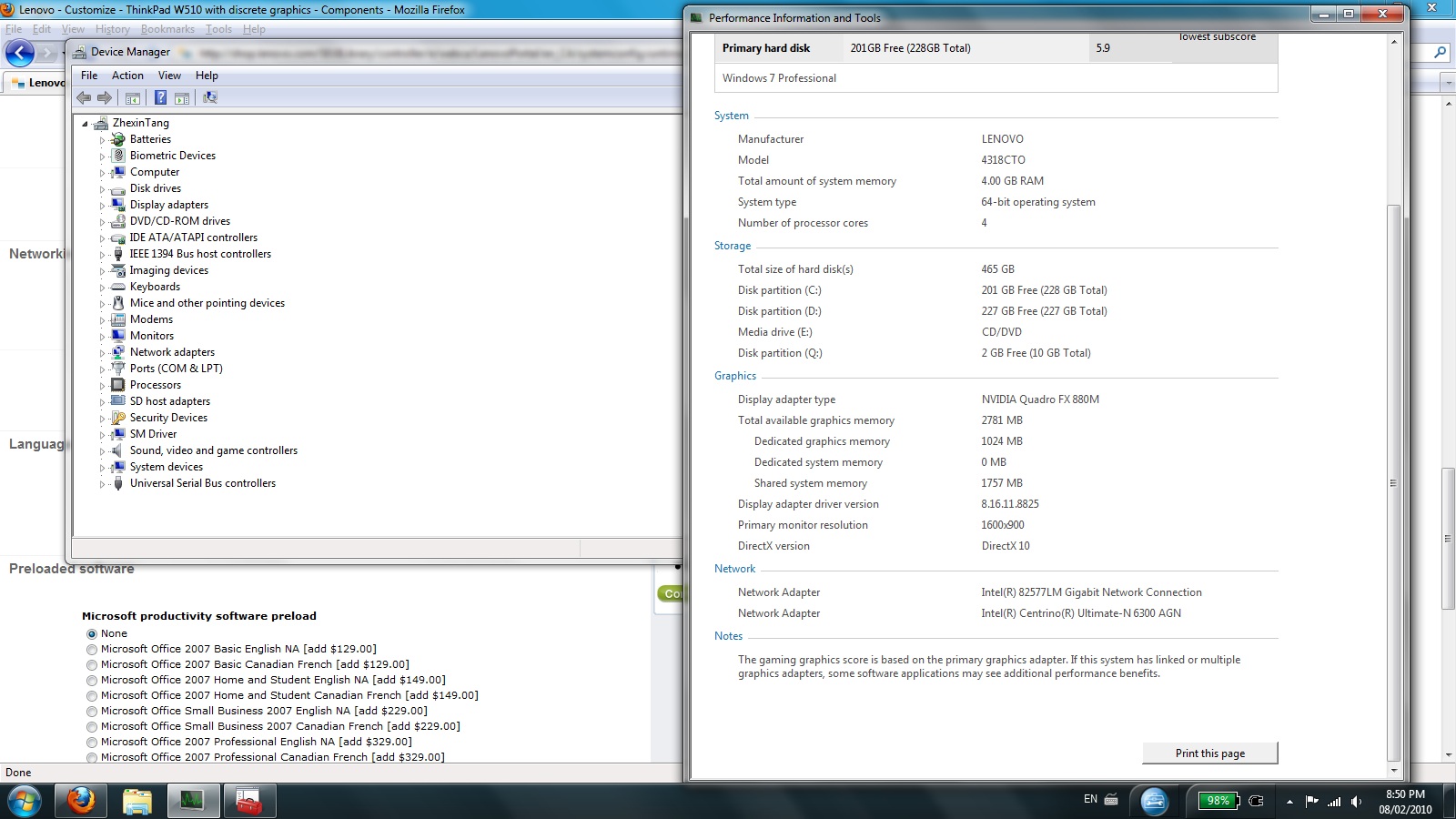The width and height of the screenshot is (1456, 819).
Task: Select DVD/CD-ROM drives in device tree
Action: click(x=179, y=221)
